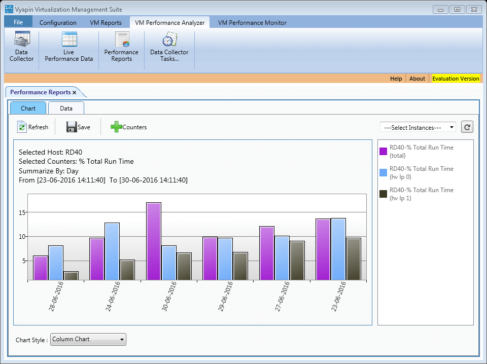Image resolution: width=487 pixels, height=364 pixels.
Task: Click 'Selected Counters: % Total Run Time' text
Action: pos(76,161)
